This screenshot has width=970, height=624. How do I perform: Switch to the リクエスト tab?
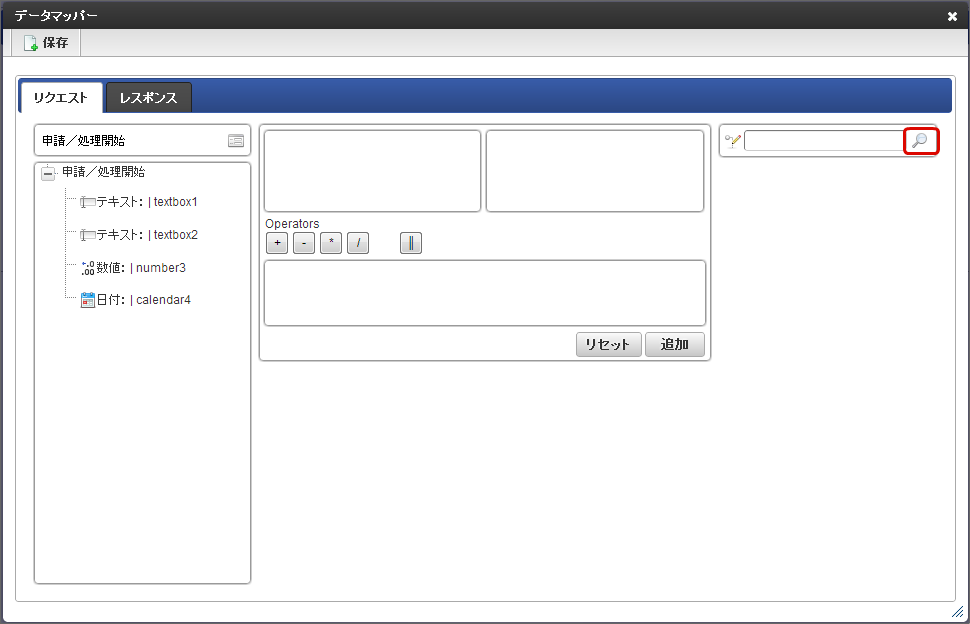coord(61,98)
